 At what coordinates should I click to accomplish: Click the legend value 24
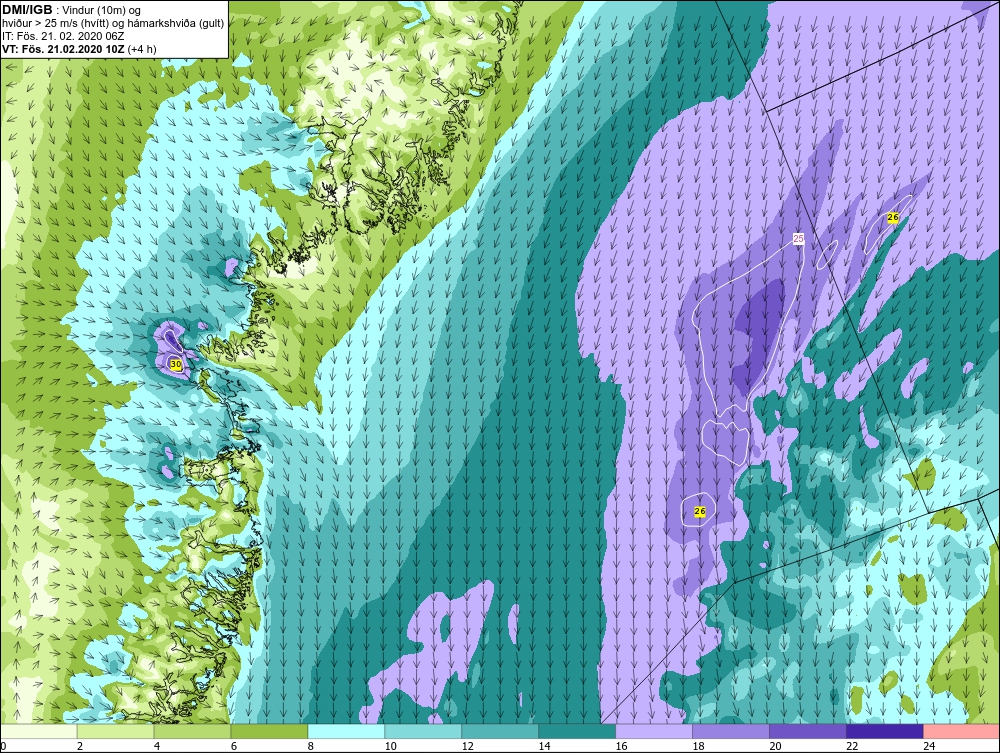point(929,746)
